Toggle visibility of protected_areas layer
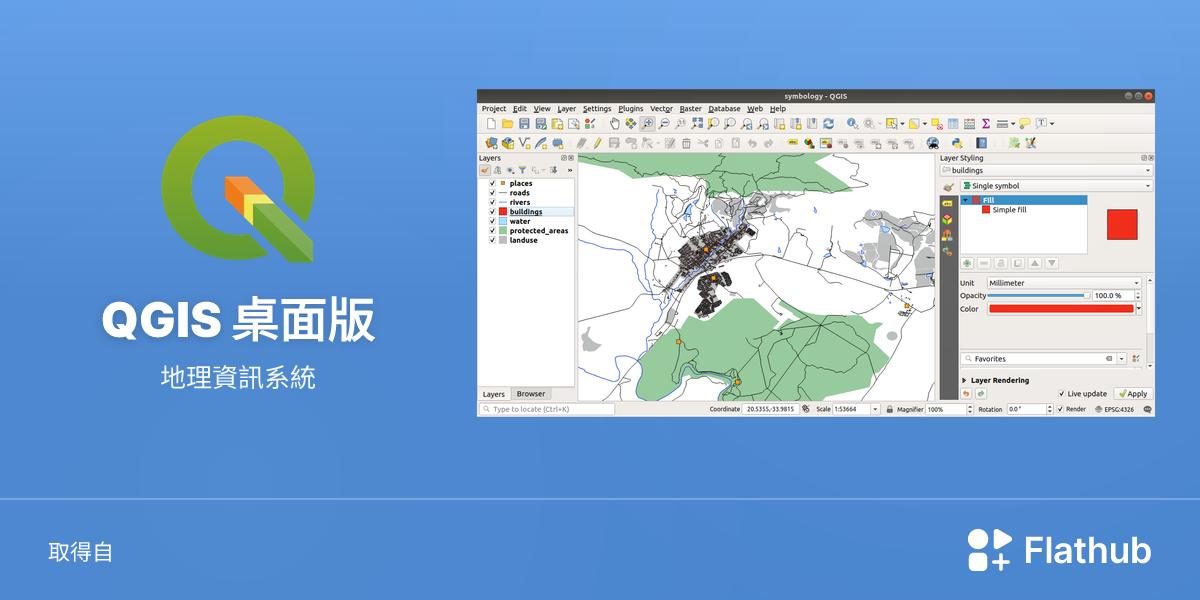The width and height of the screenshot is (1200, 600). pos(492,231)
